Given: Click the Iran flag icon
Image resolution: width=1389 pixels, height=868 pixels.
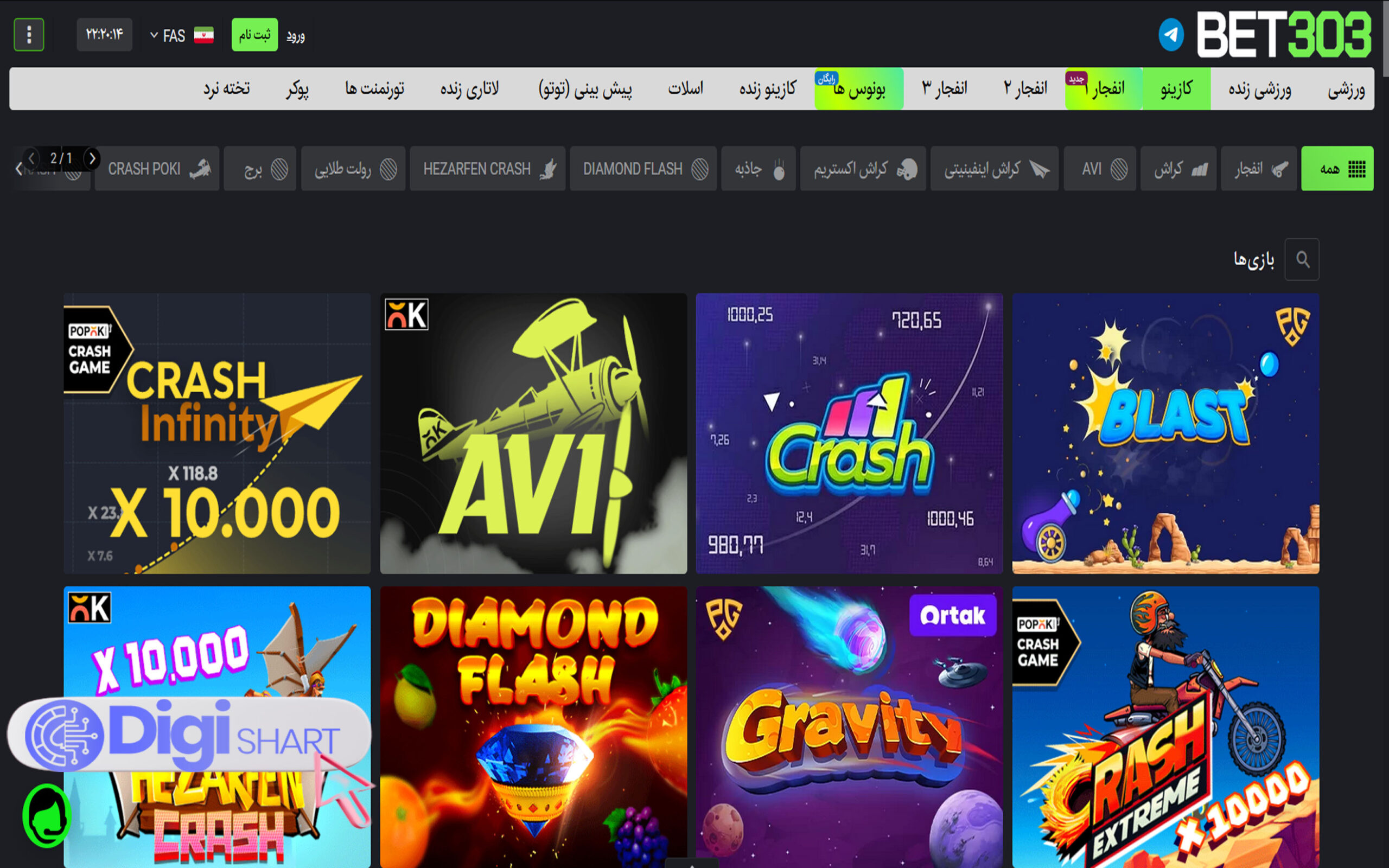Looking at the screenshot, I should [204, 35].
